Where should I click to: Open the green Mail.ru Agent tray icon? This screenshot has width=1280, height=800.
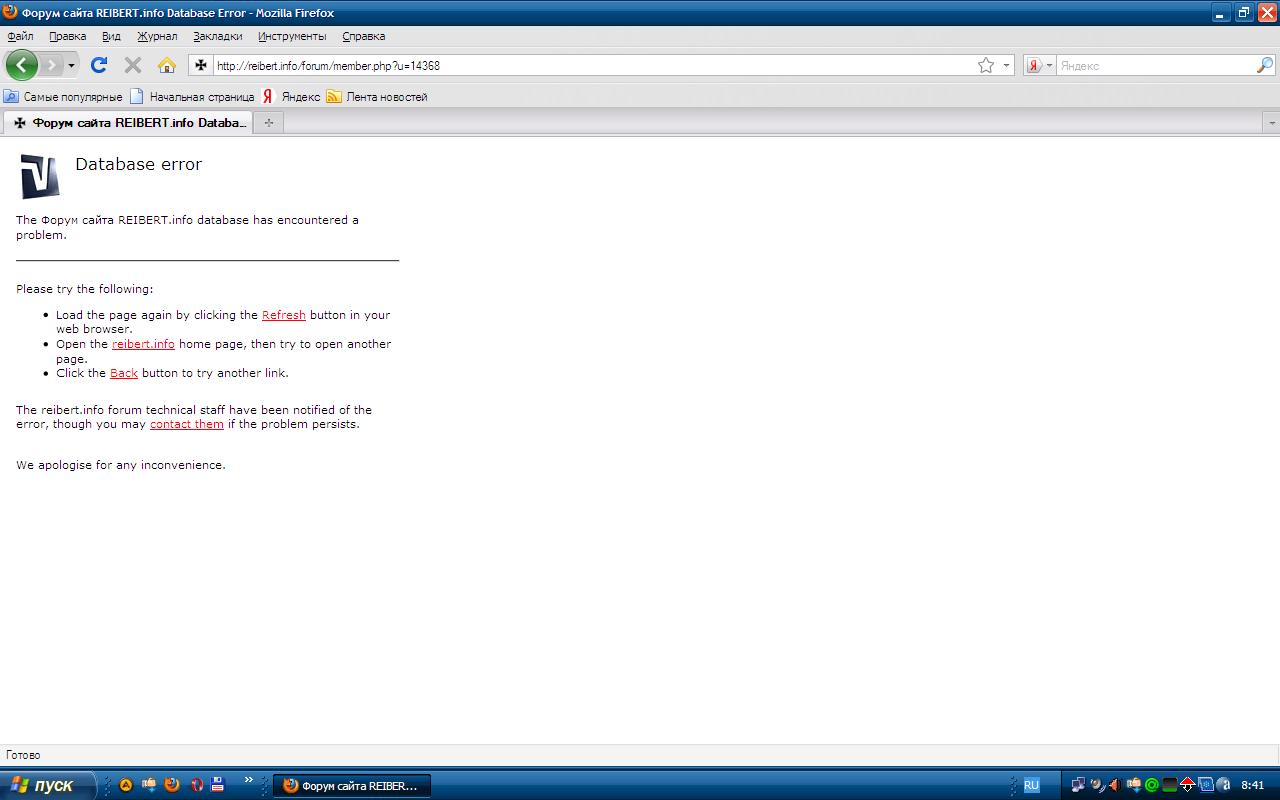(1151, 785)
